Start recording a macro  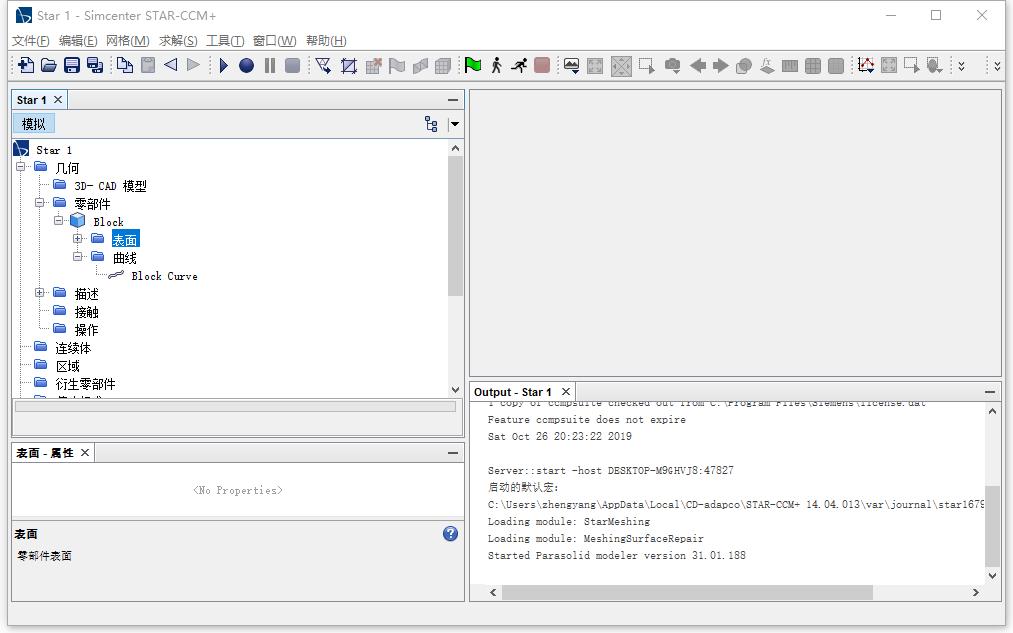(246, 65)
